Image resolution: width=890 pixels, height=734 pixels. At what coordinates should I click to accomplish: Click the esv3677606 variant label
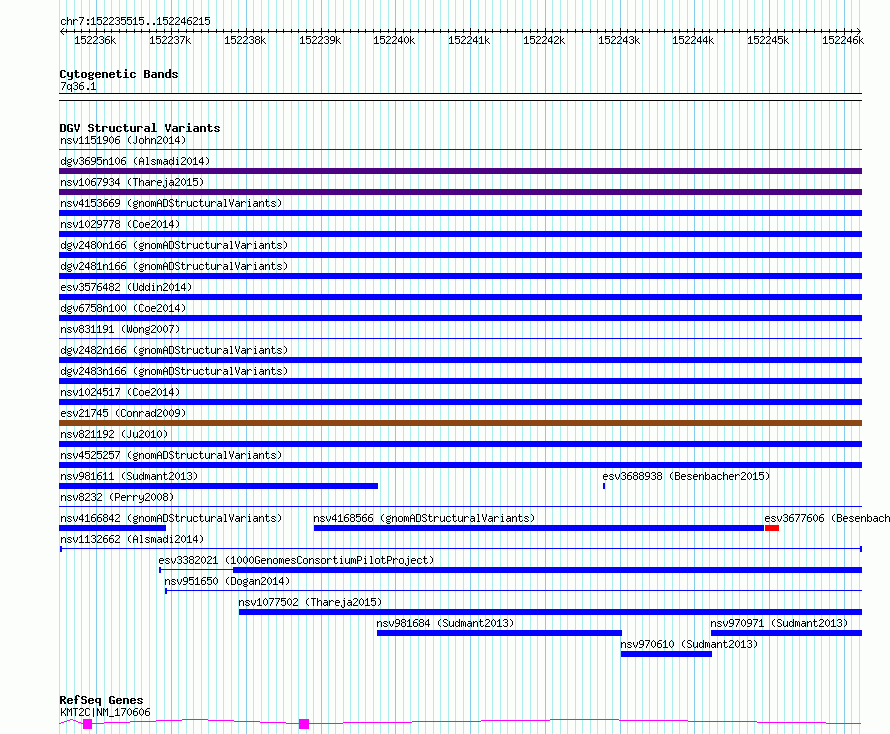[x=827, y=518]
